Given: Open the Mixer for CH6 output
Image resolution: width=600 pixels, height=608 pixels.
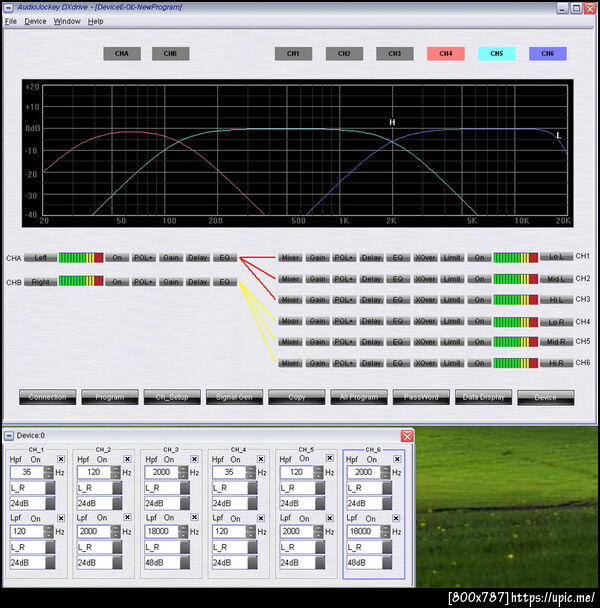Looking at the screenshot, I should point(290,362).
